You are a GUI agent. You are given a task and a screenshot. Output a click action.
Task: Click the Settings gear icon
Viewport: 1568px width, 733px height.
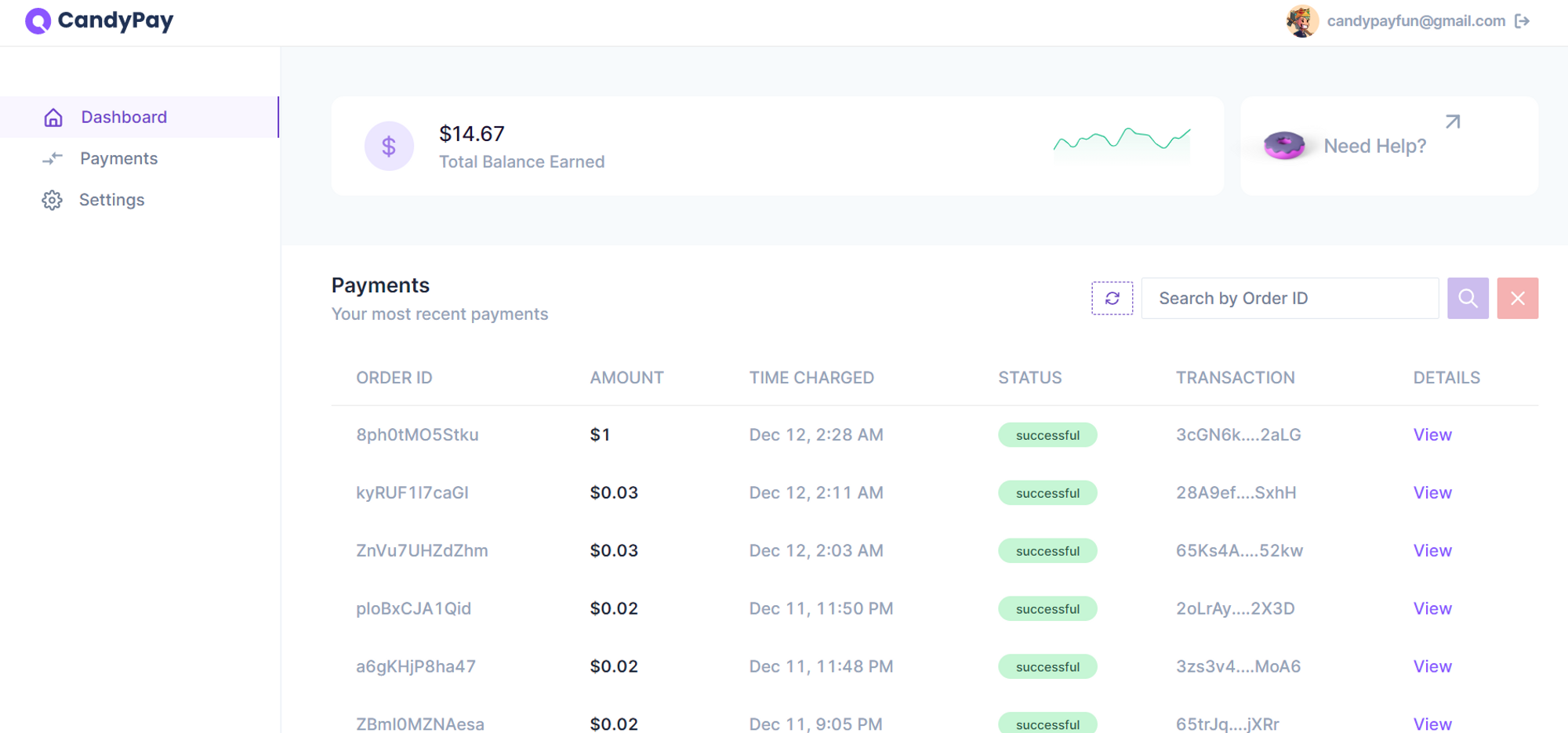52,200
